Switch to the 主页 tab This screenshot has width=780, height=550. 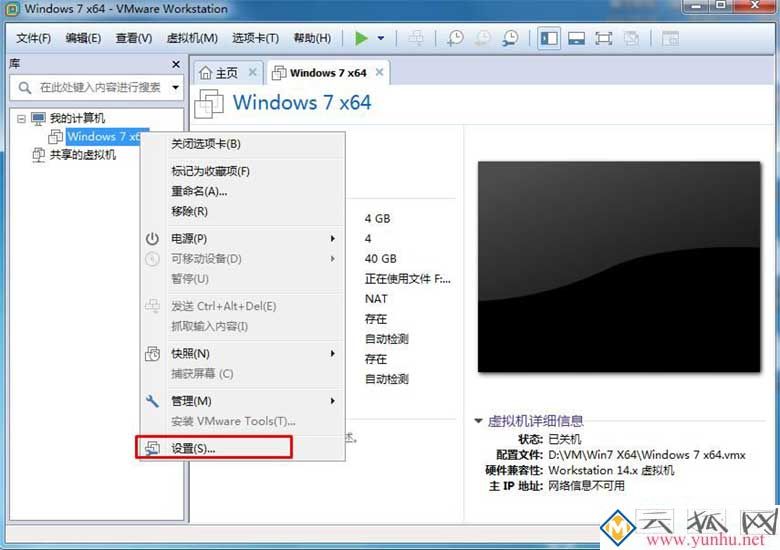(x=227, y=73)
